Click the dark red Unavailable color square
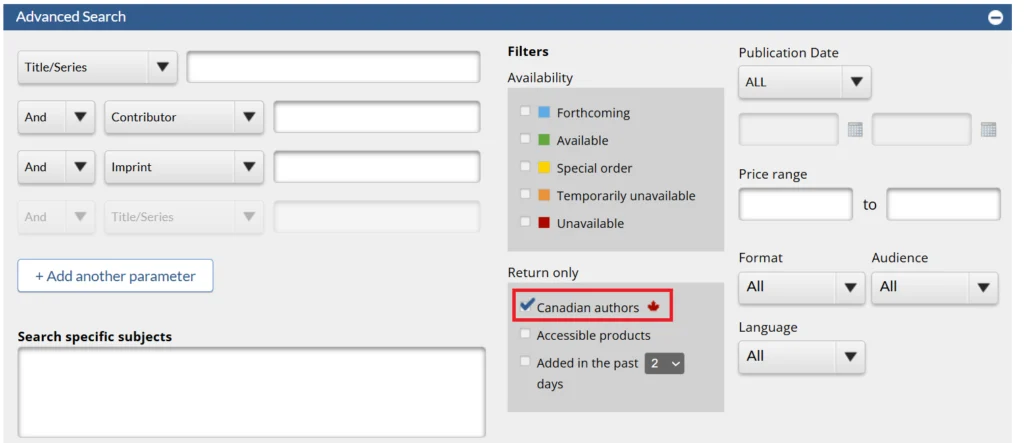1024x443 pixels. (543, 223)
